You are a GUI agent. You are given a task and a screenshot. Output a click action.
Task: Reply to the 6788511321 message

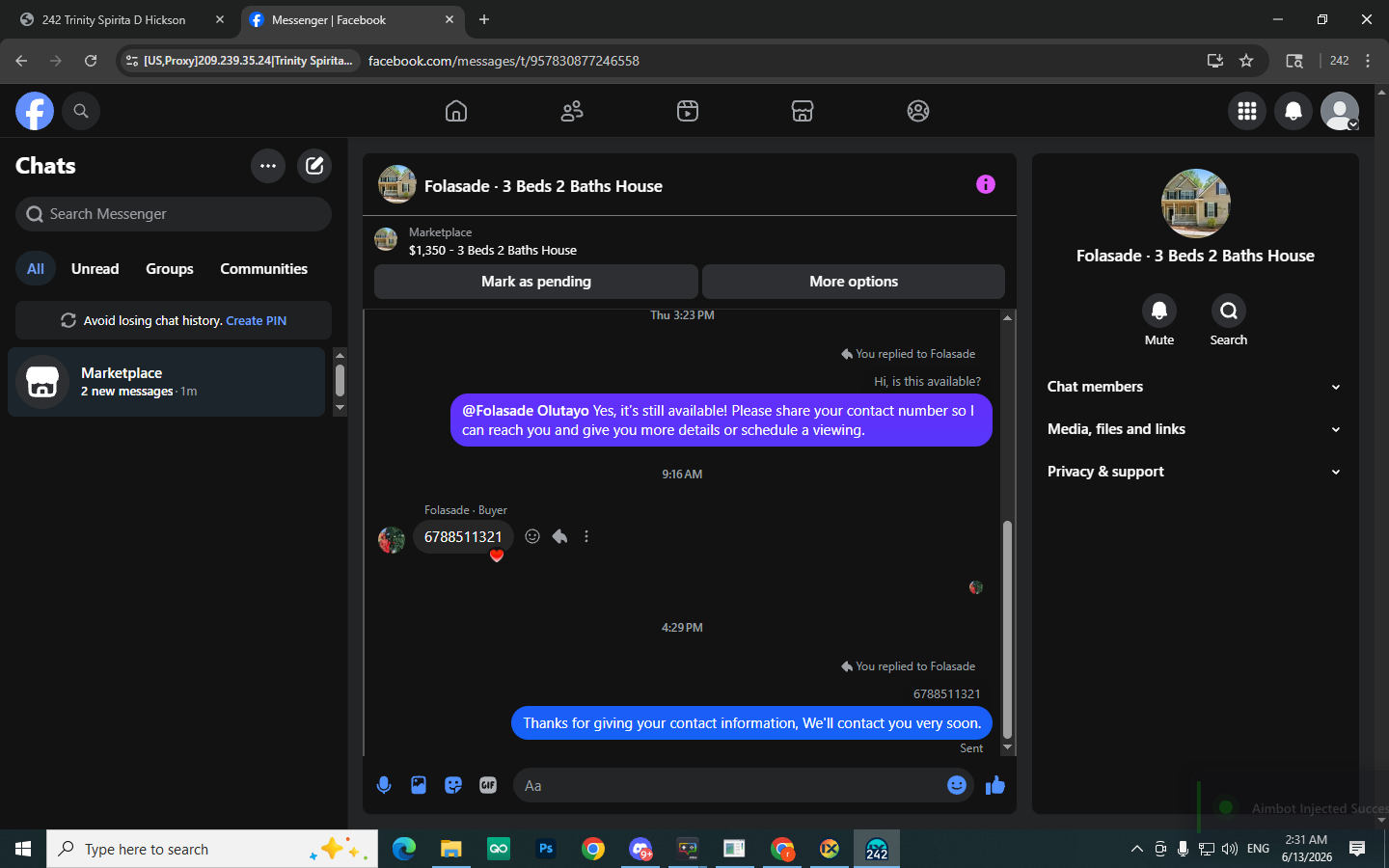559,536
